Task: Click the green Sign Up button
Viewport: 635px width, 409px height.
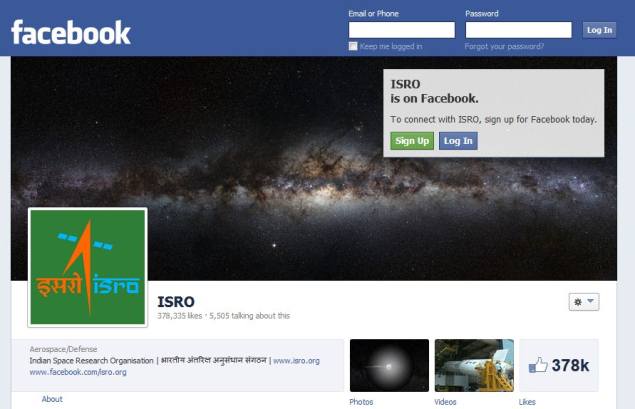Action: [x=412, y=141]
